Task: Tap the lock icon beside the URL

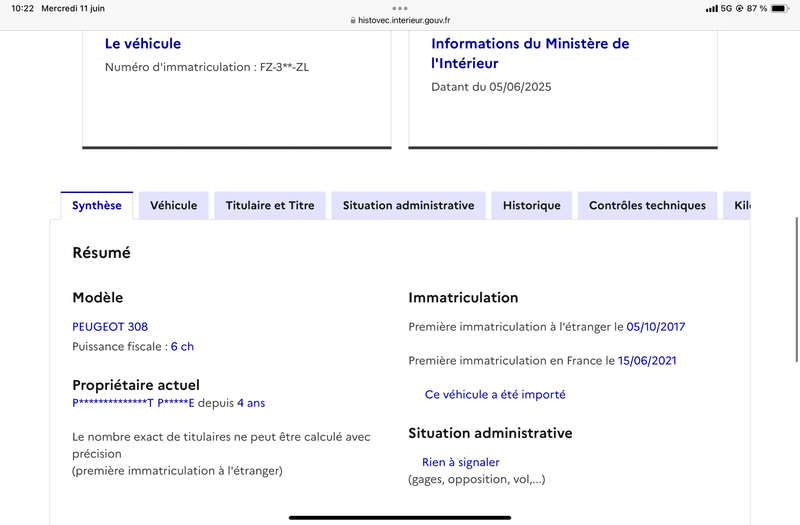Action: coord(353,20)
